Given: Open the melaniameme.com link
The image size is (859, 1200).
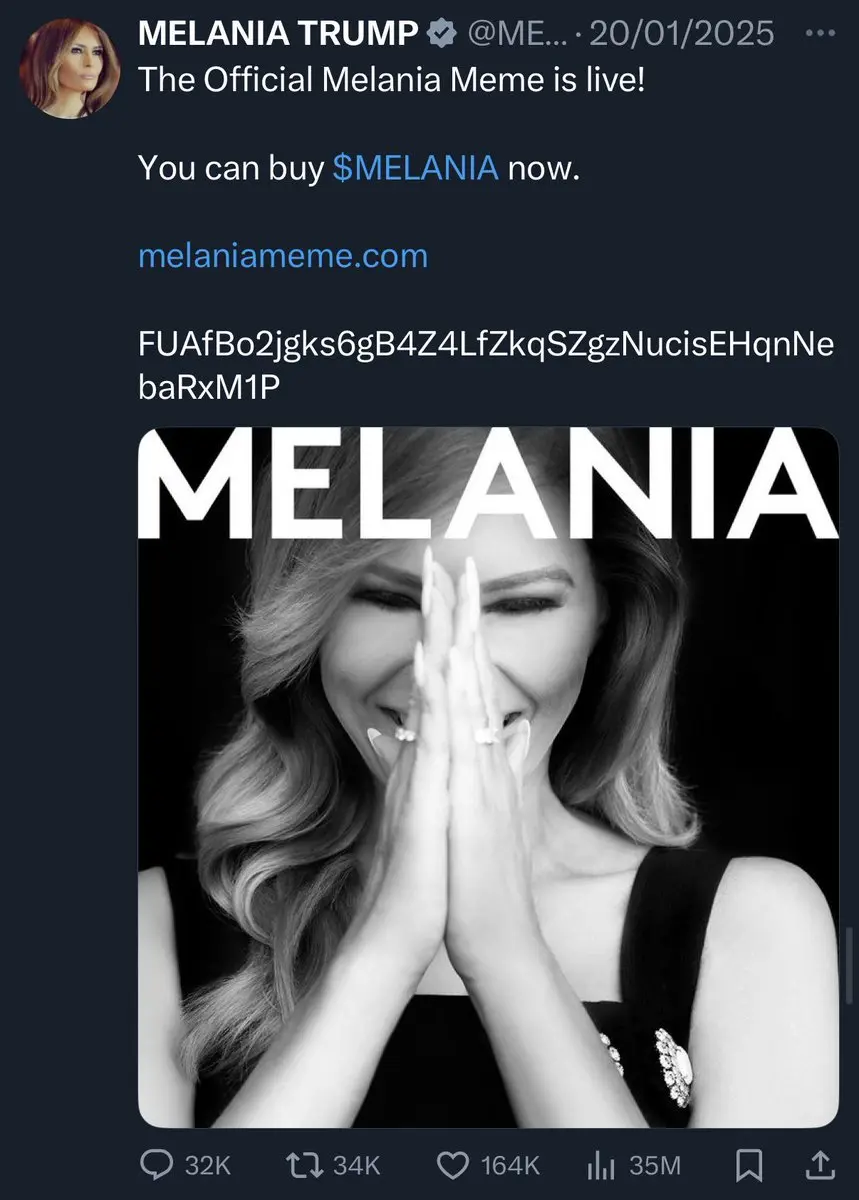Looking at the screenshot, I should tap(283, 256).
